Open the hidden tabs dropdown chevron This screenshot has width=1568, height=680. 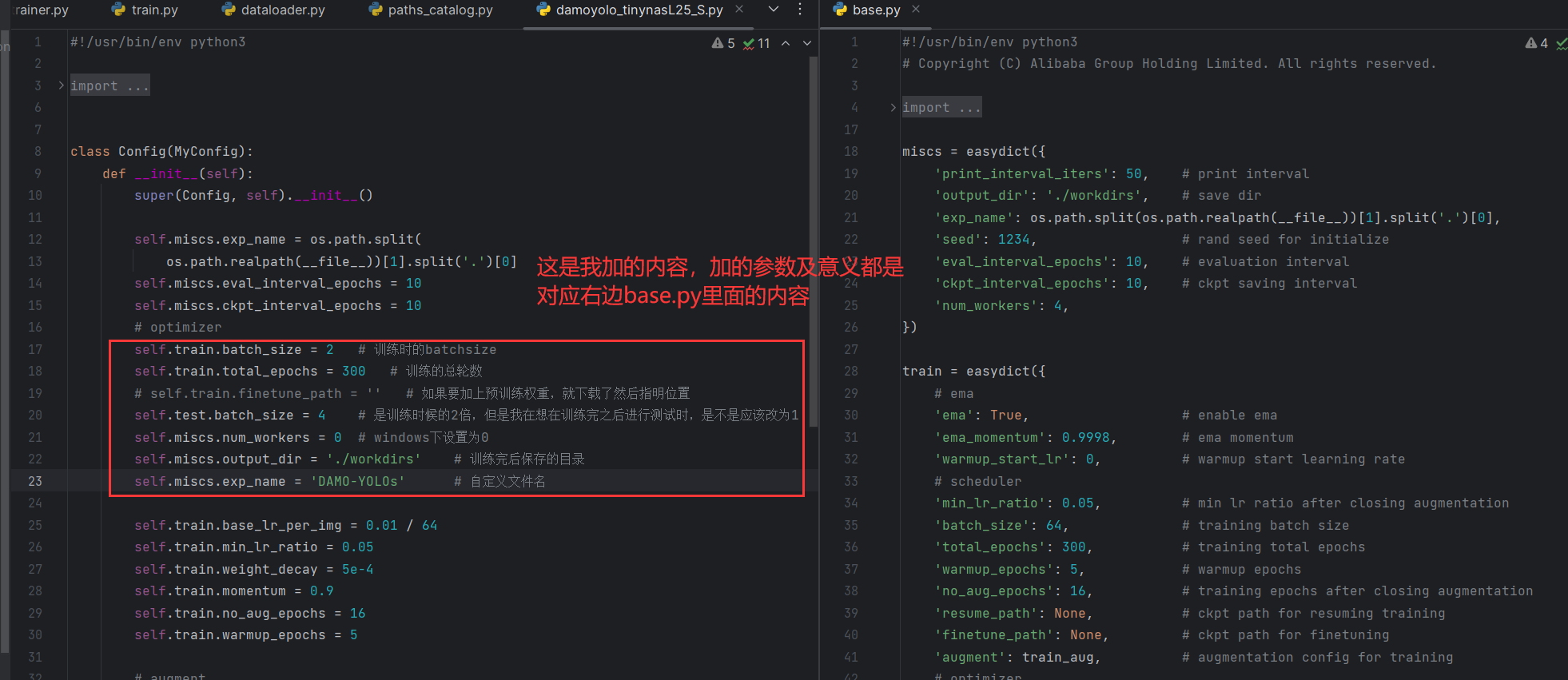coord(773,10)
